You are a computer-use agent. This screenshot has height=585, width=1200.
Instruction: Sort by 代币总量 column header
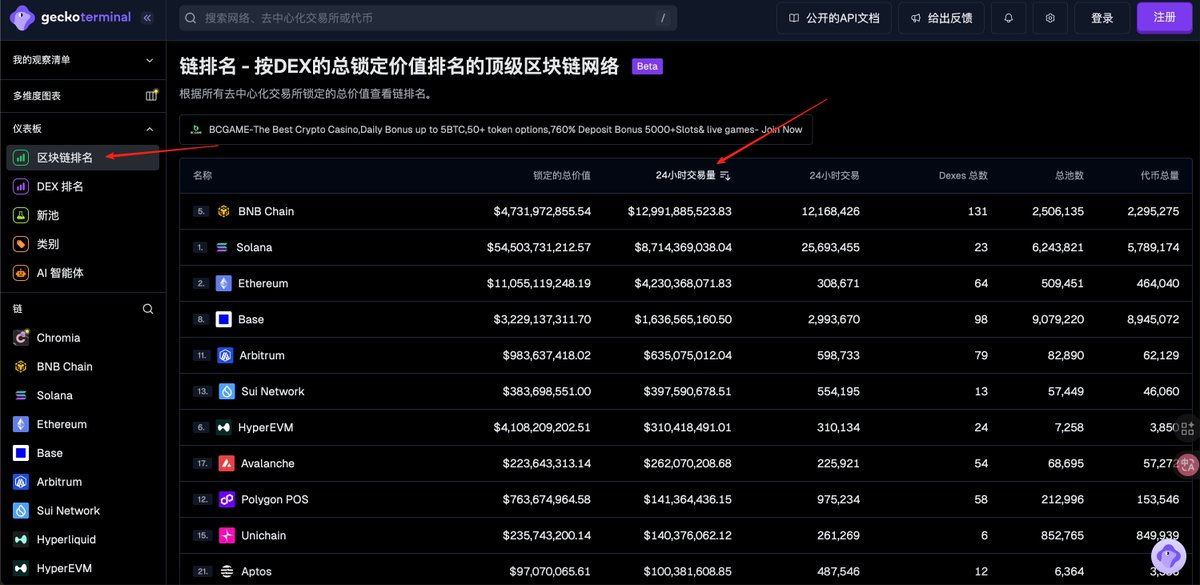pos(1160,175)
